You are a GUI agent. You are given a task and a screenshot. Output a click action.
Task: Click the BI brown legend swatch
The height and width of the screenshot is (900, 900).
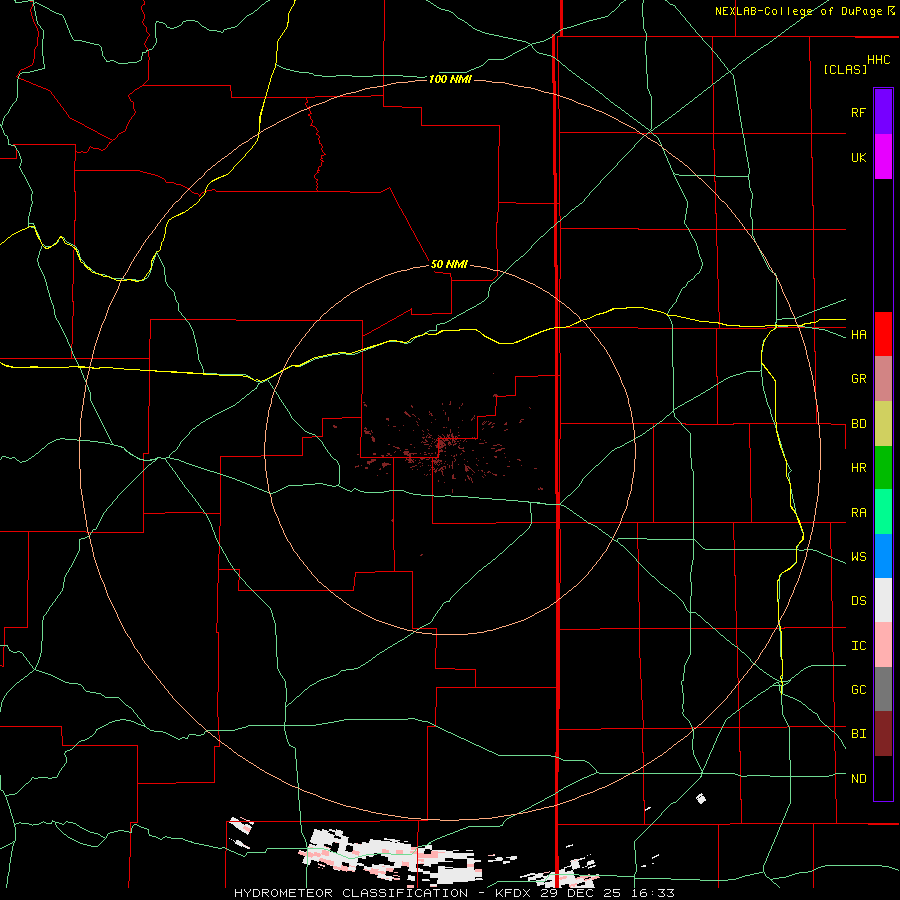pos(883,734)
